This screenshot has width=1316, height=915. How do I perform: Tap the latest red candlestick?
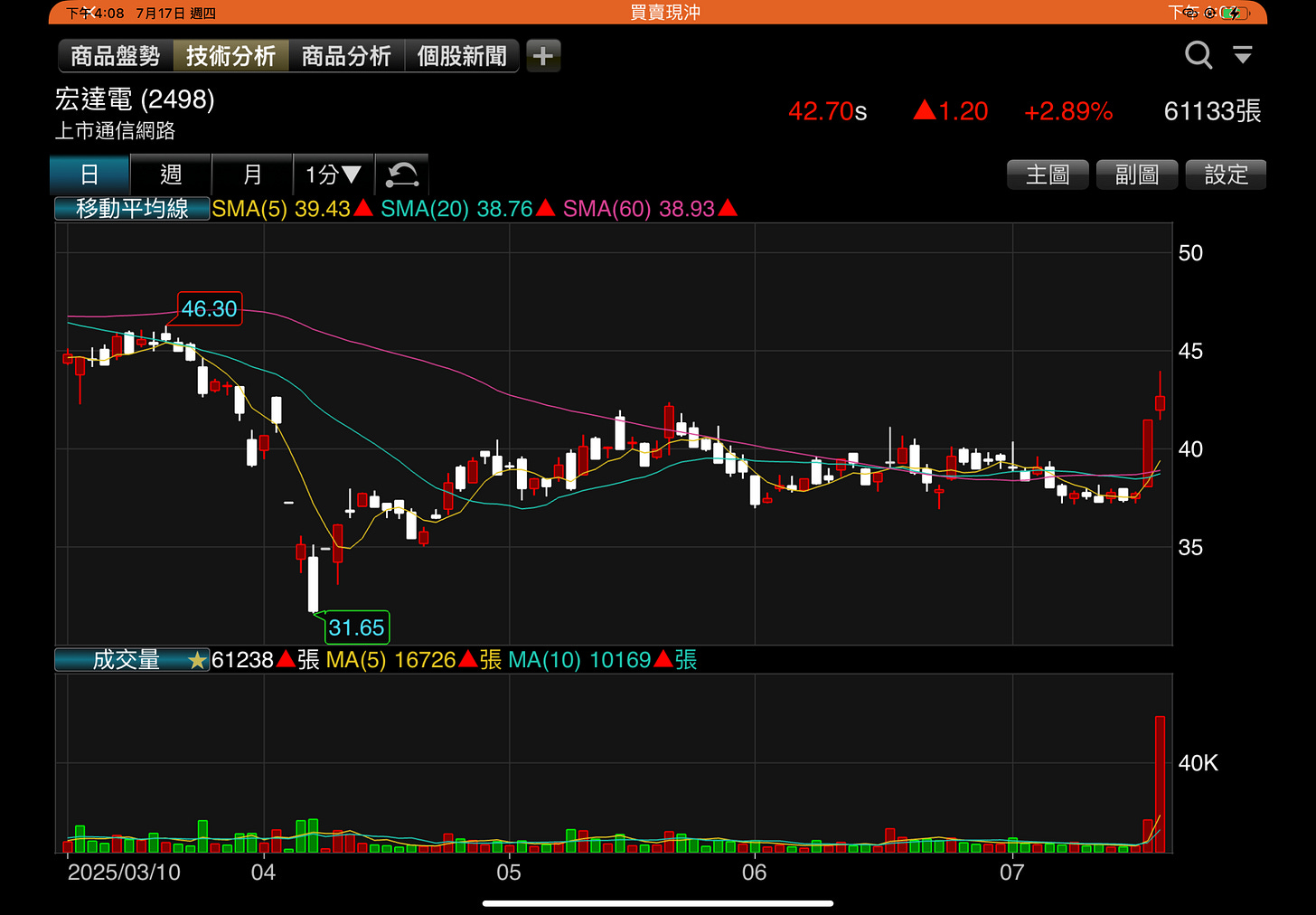[x=1161, y=396]
